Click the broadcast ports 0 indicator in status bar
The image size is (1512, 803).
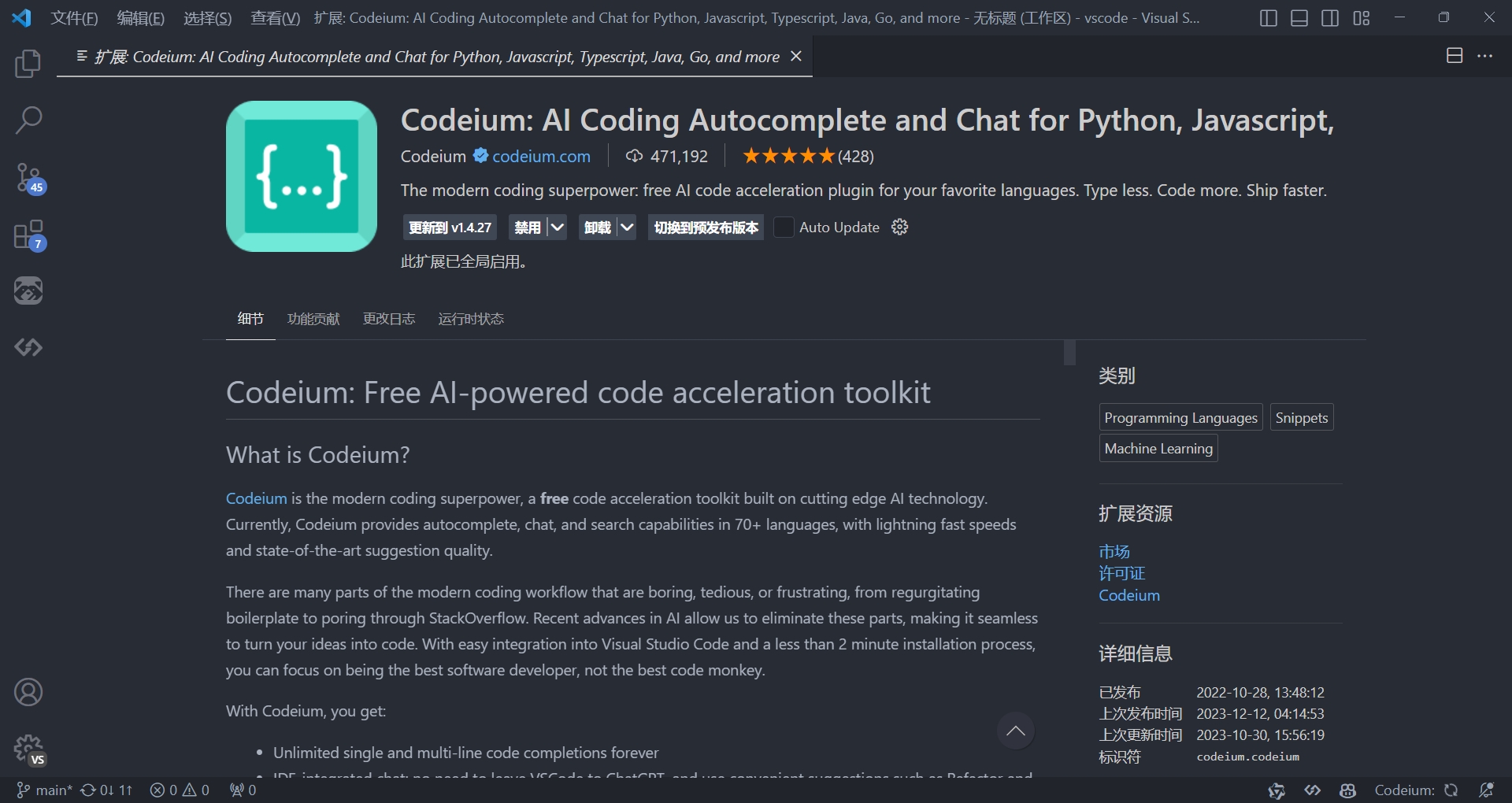[x=243, y=790]
